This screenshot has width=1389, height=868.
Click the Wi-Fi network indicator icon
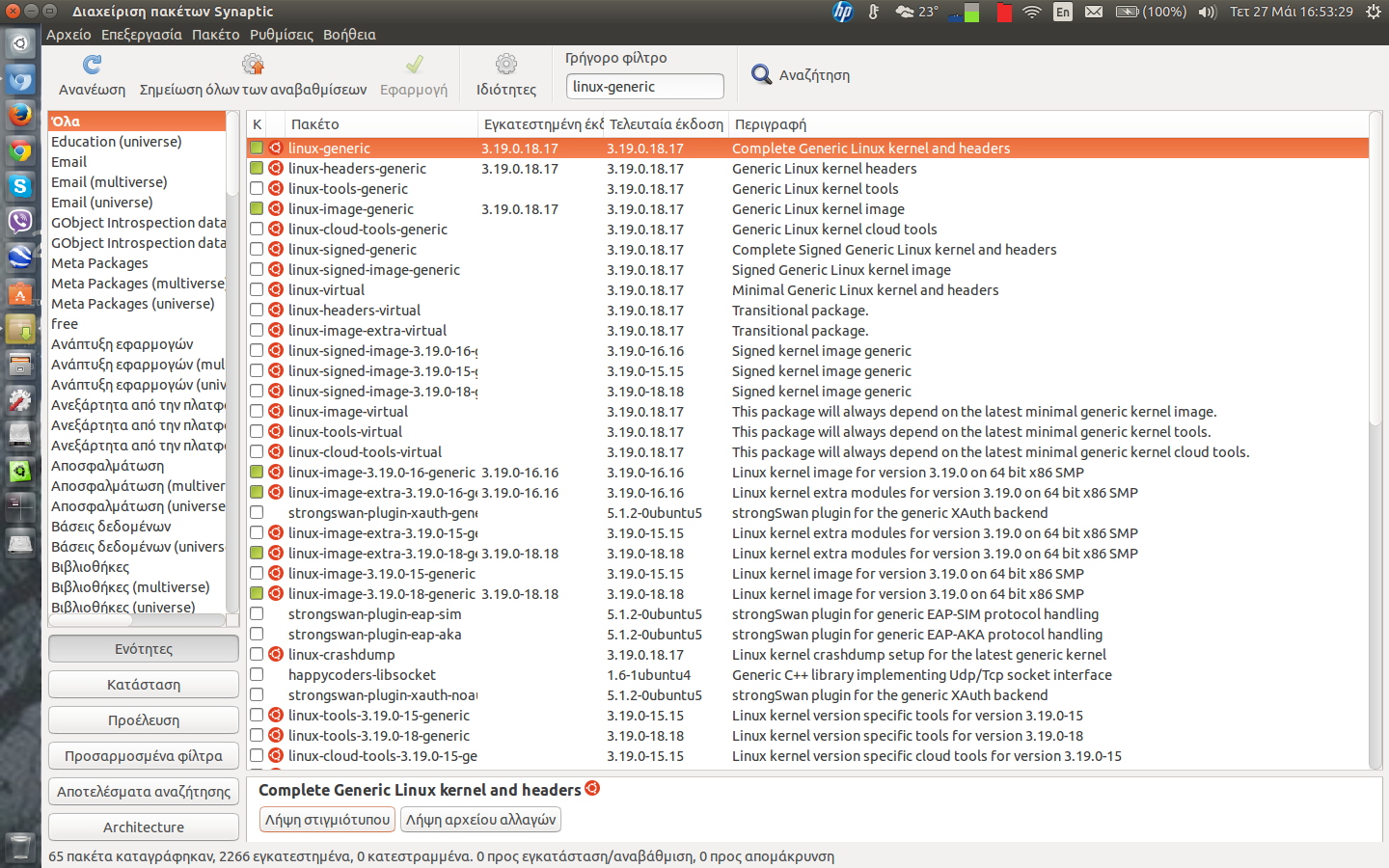1032,12
